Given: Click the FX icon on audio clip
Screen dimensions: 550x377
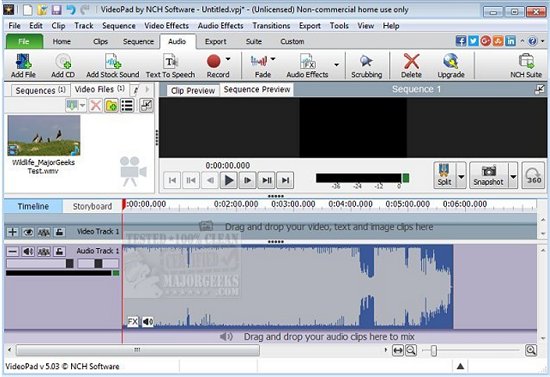Looking at the screenshot, I should 133,321.
